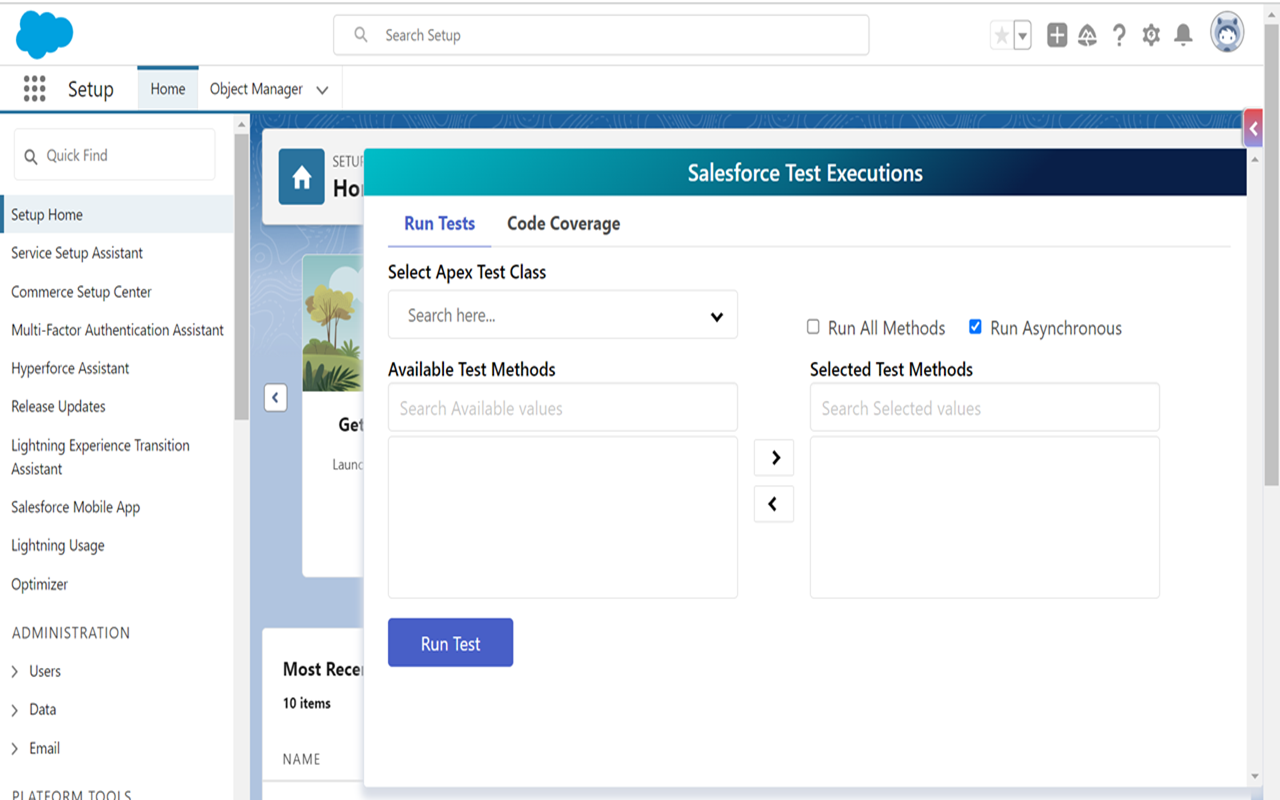This screenshot has height=800, width=1280.
Task: Click the Search Available values field
Action: 563,408
